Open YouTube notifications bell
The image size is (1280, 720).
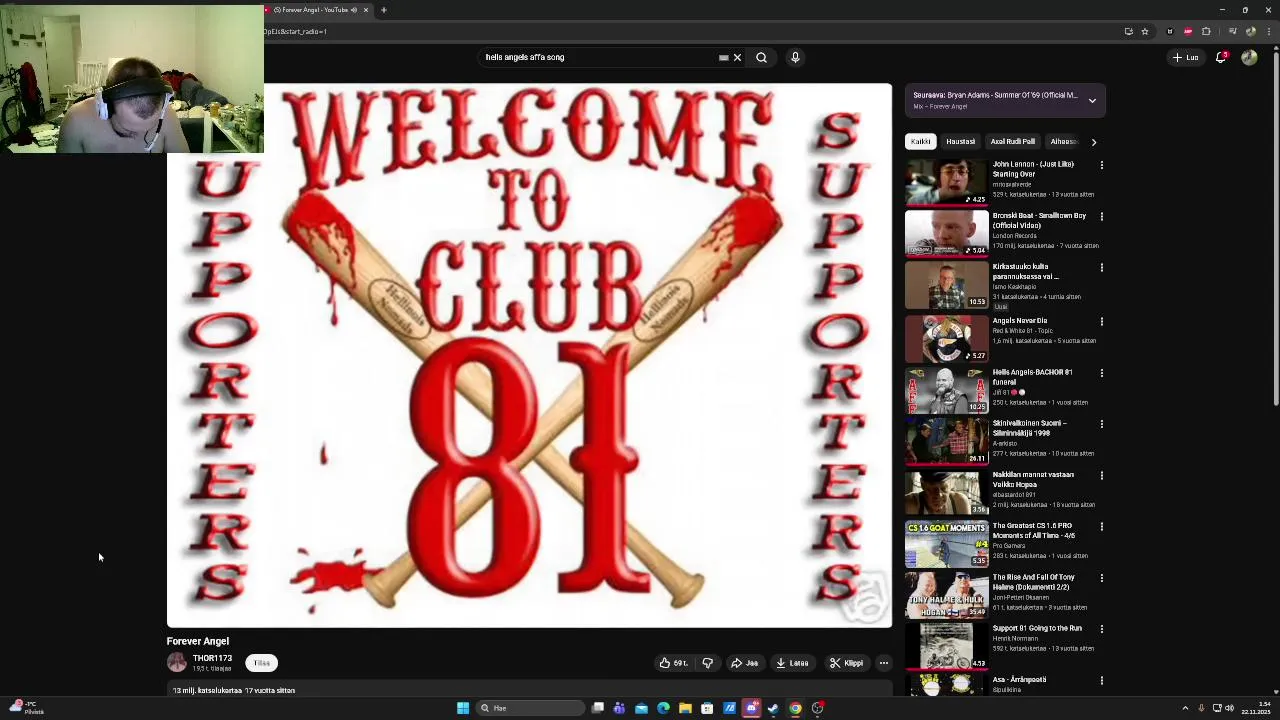(x=1221, y=57)
